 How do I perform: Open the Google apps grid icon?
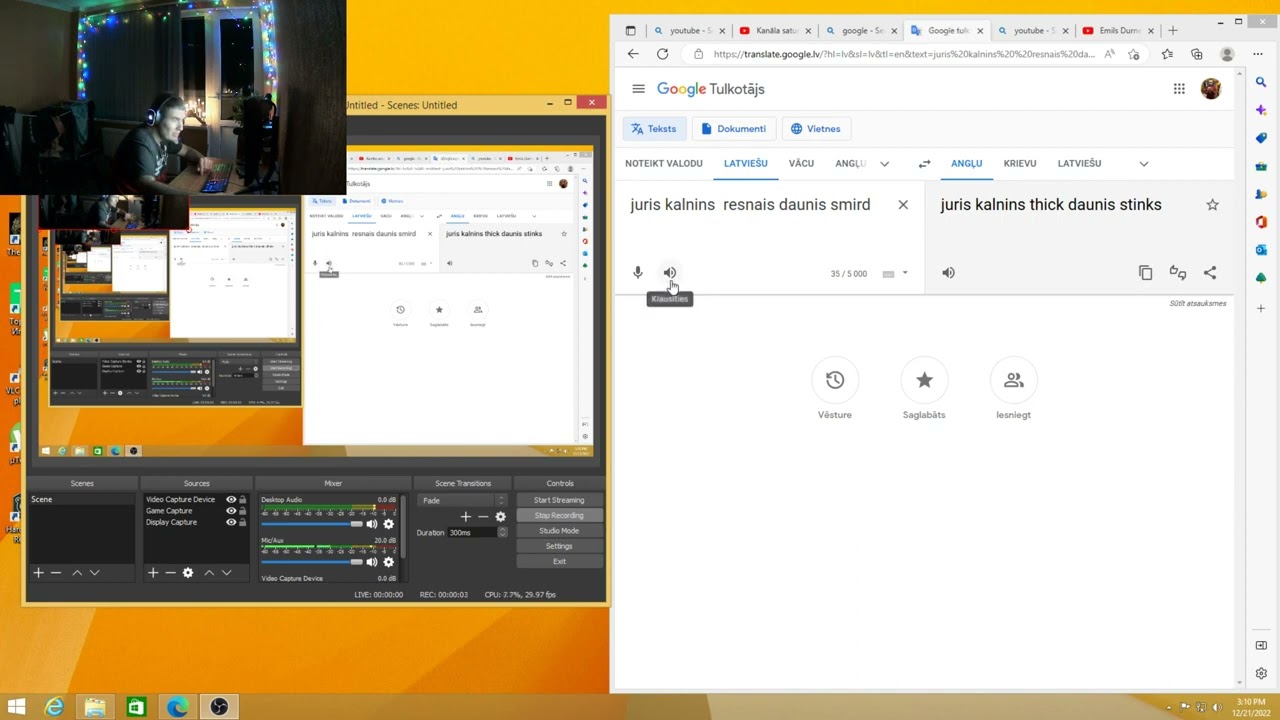click(1179, 89)
